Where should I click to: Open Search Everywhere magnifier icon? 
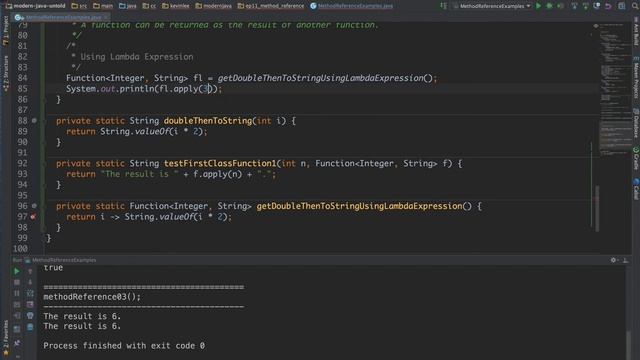click(x=635, y=6)
